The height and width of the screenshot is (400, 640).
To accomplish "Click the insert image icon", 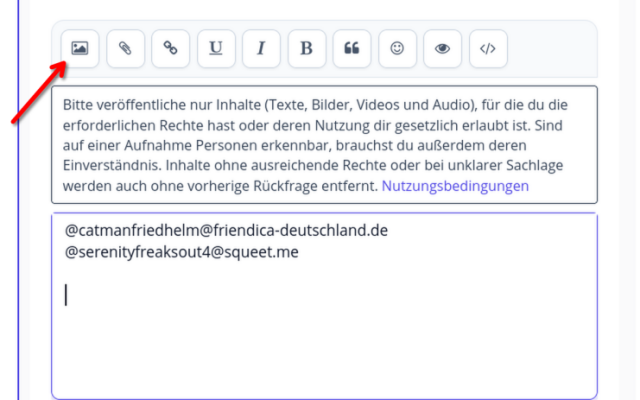I will click(80, 49).
